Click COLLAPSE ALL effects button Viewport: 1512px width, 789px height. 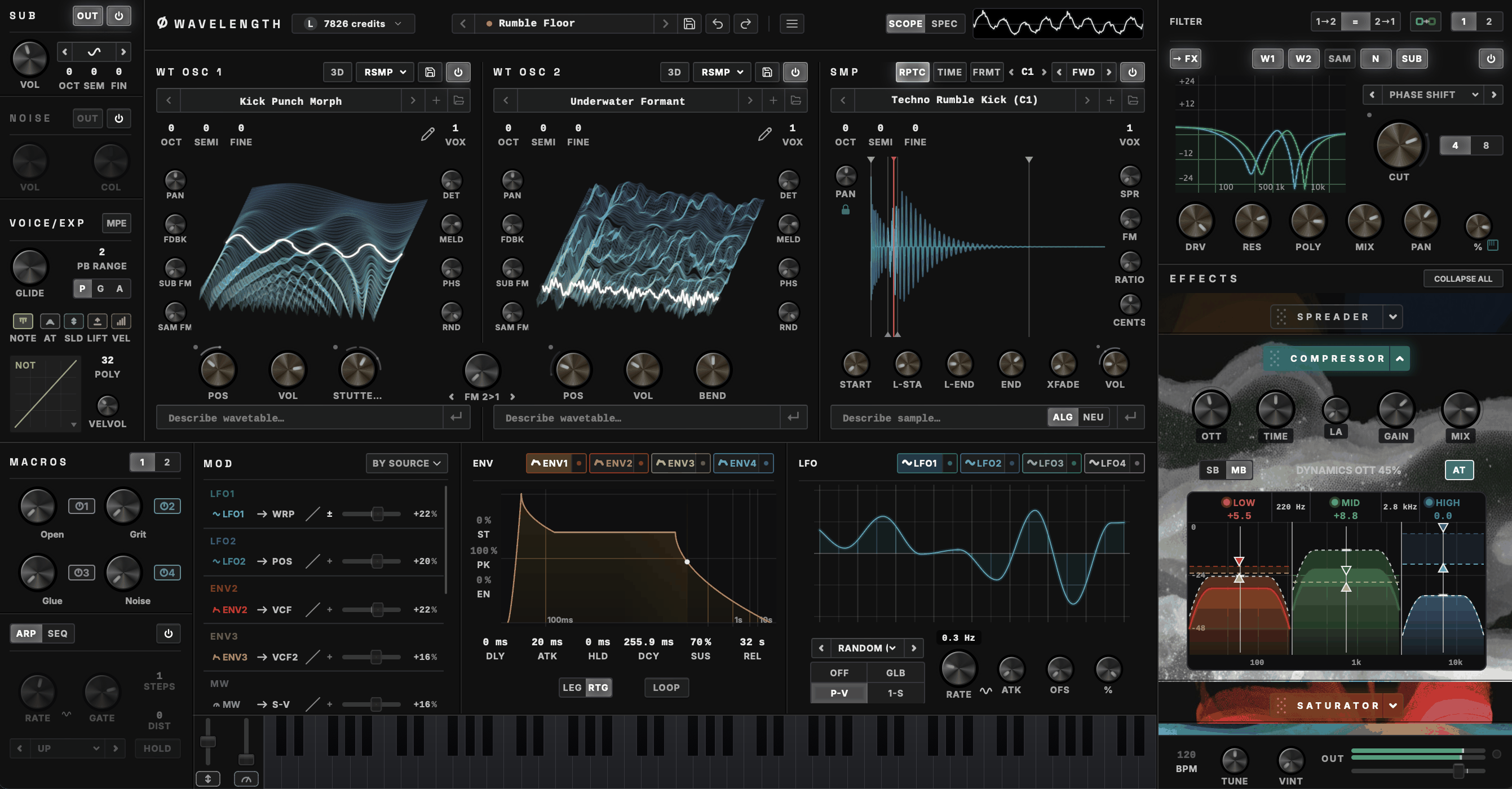[1463, 278]
